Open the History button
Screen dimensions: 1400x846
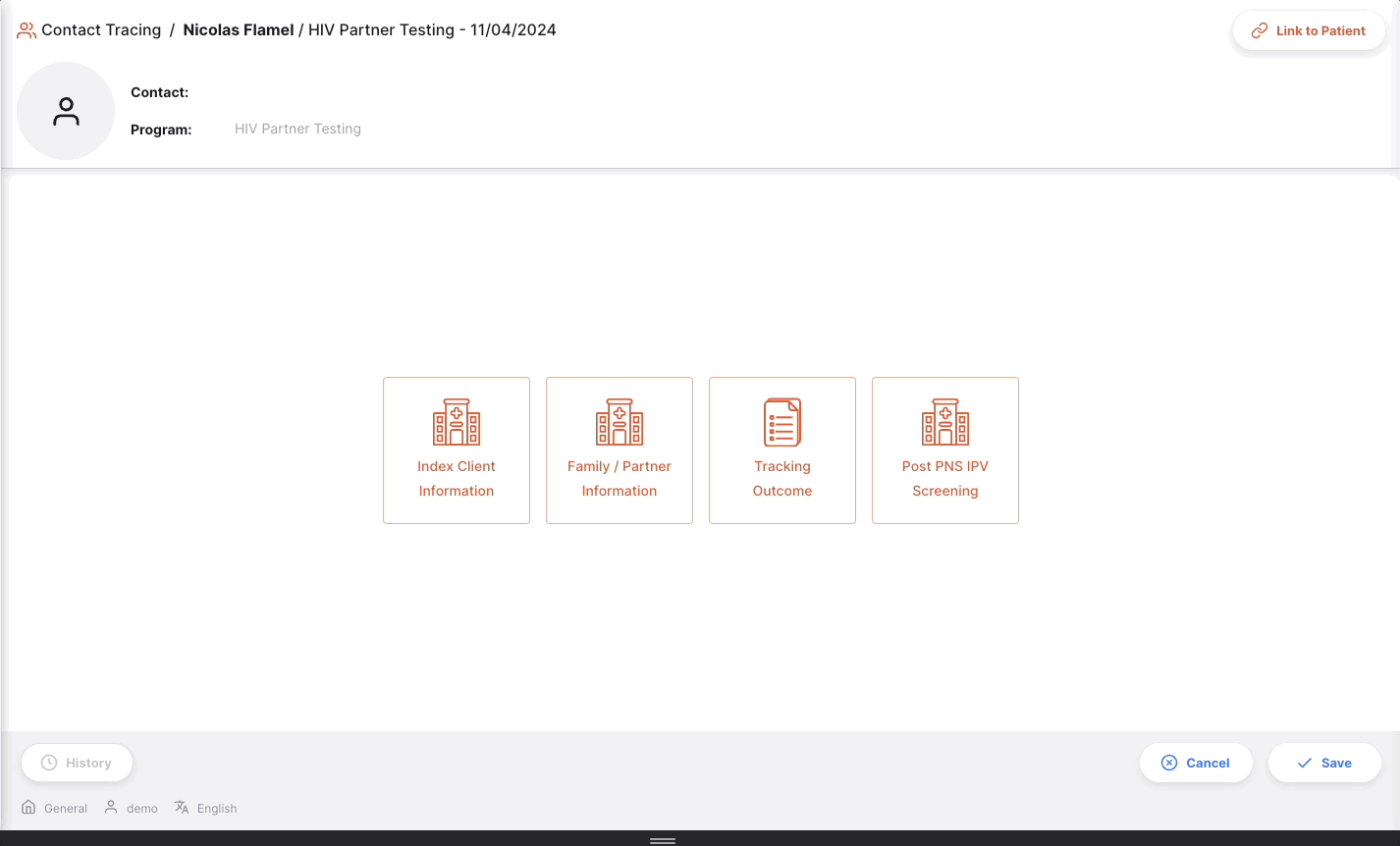(77, 763)
